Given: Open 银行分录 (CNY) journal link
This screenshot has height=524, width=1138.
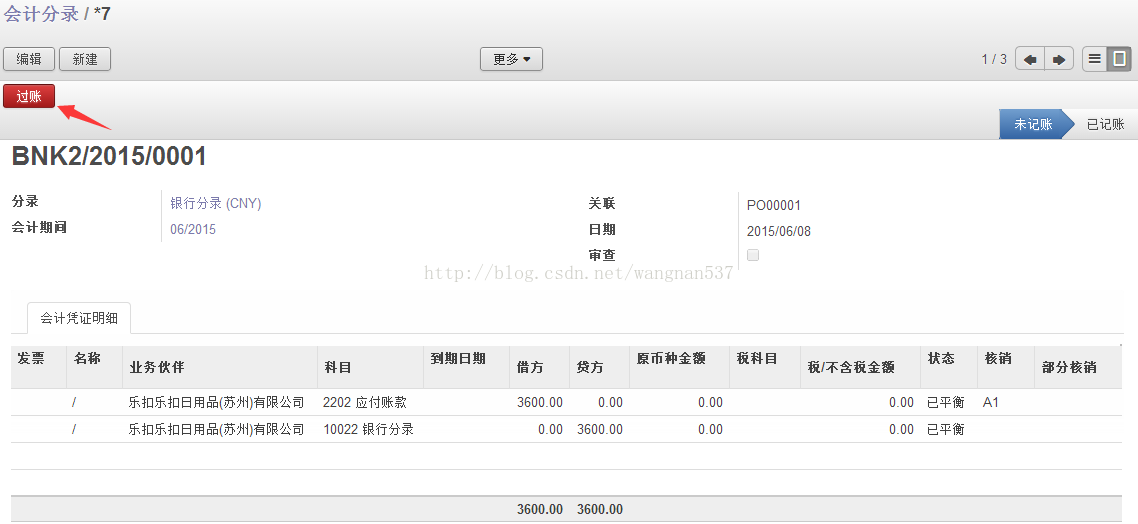Looking at the screenshot, I should [216, 204].
